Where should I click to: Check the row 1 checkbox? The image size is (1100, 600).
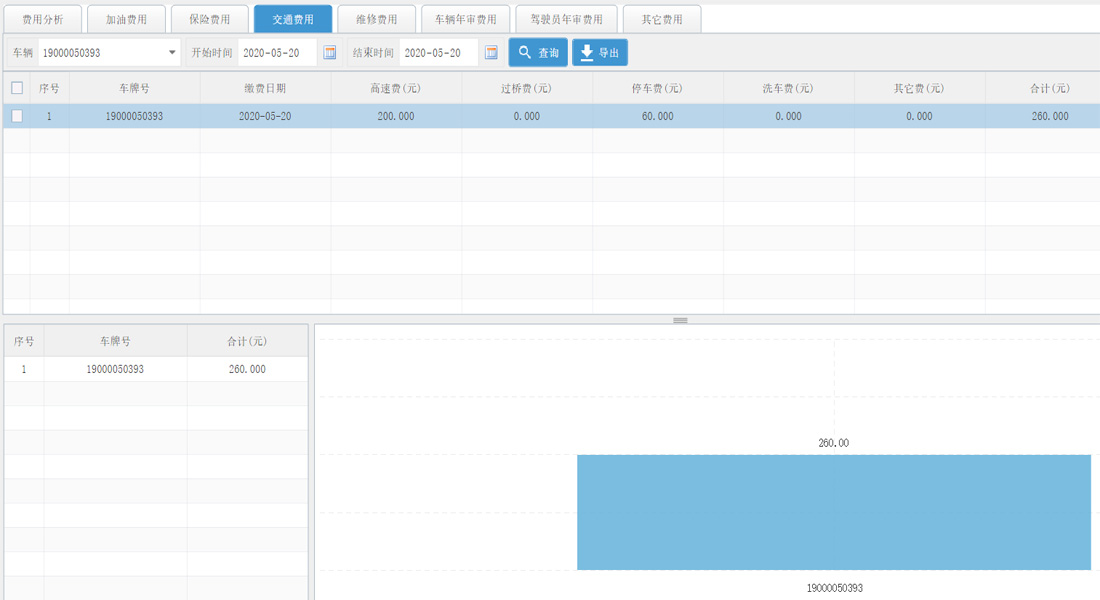click(17, 116)
